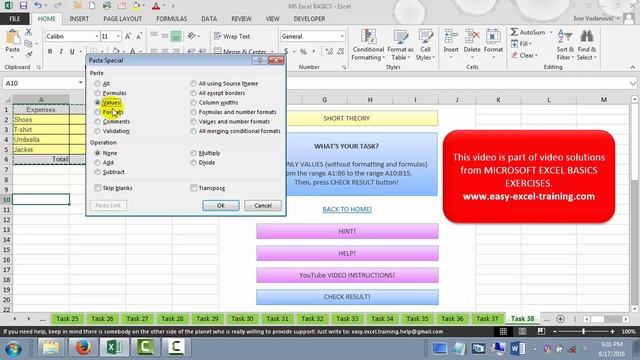
Task: Click the Cut scissors icon
Action: (x=28, y=32)
